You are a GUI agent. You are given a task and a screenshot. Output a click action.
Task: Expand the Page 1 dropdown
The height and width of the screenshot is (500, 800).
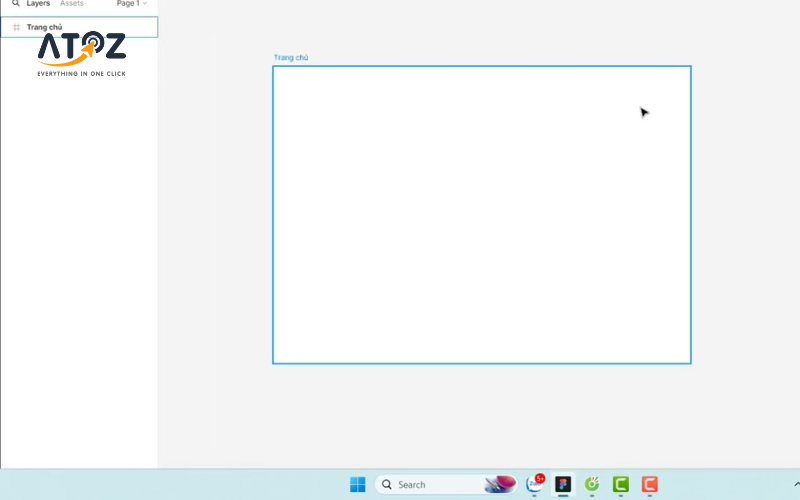click(x=131, y=4)
